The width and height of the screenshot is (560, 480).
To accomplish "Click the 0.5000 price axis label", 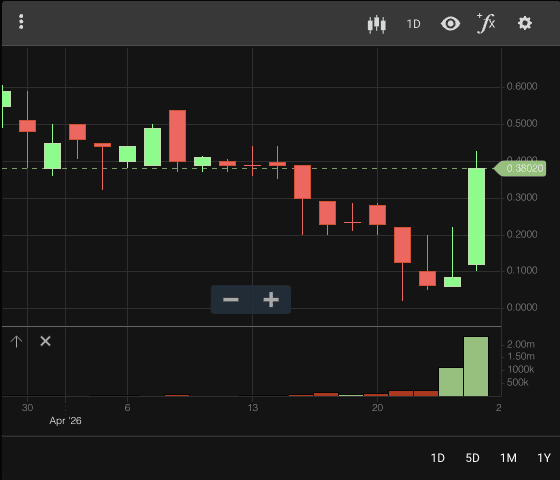I will click(x=522, y=124).
